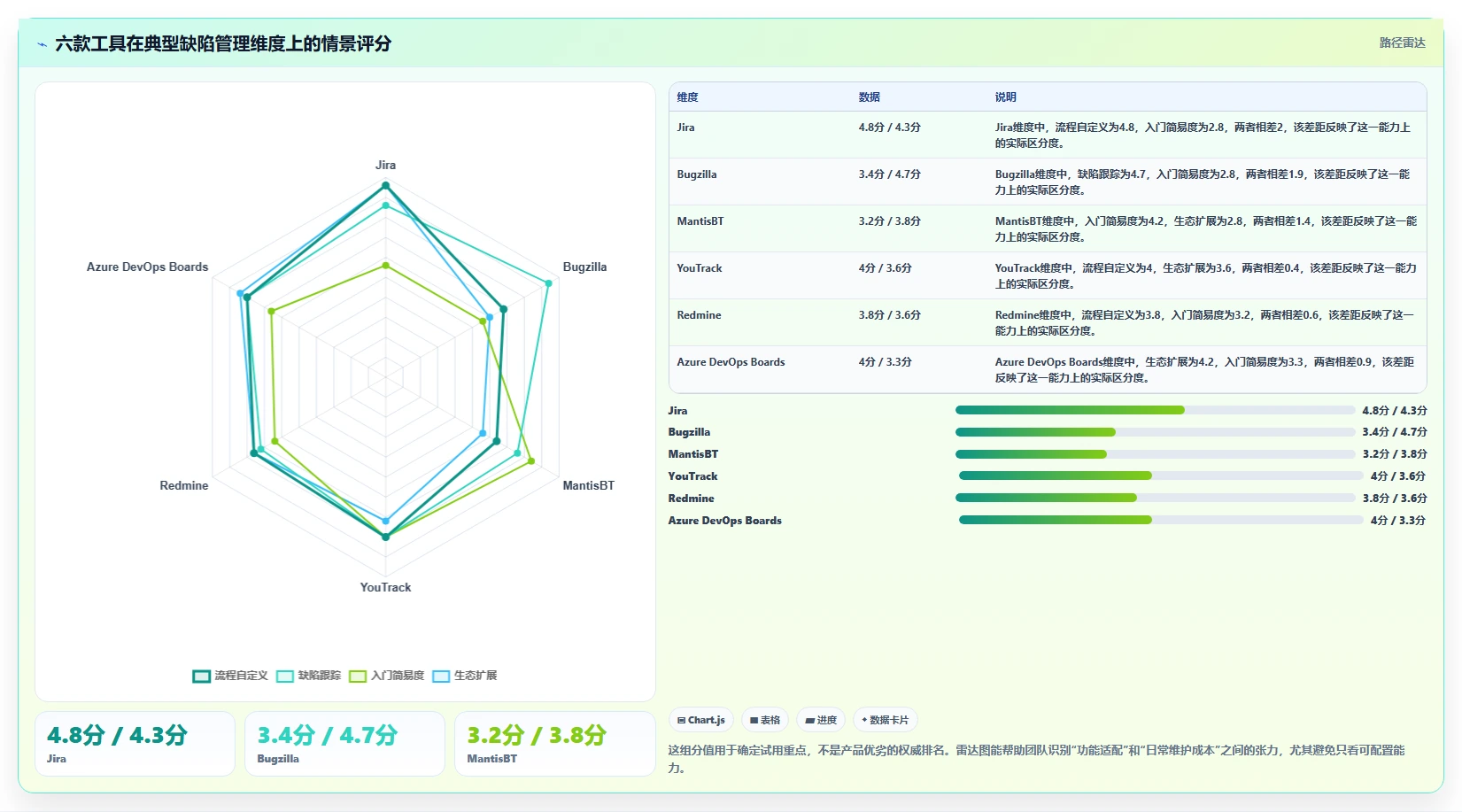Toggle the 缺陷跟踪 legend series
The width and height of the screenshot is (1462, 812).
pos(308,676)
